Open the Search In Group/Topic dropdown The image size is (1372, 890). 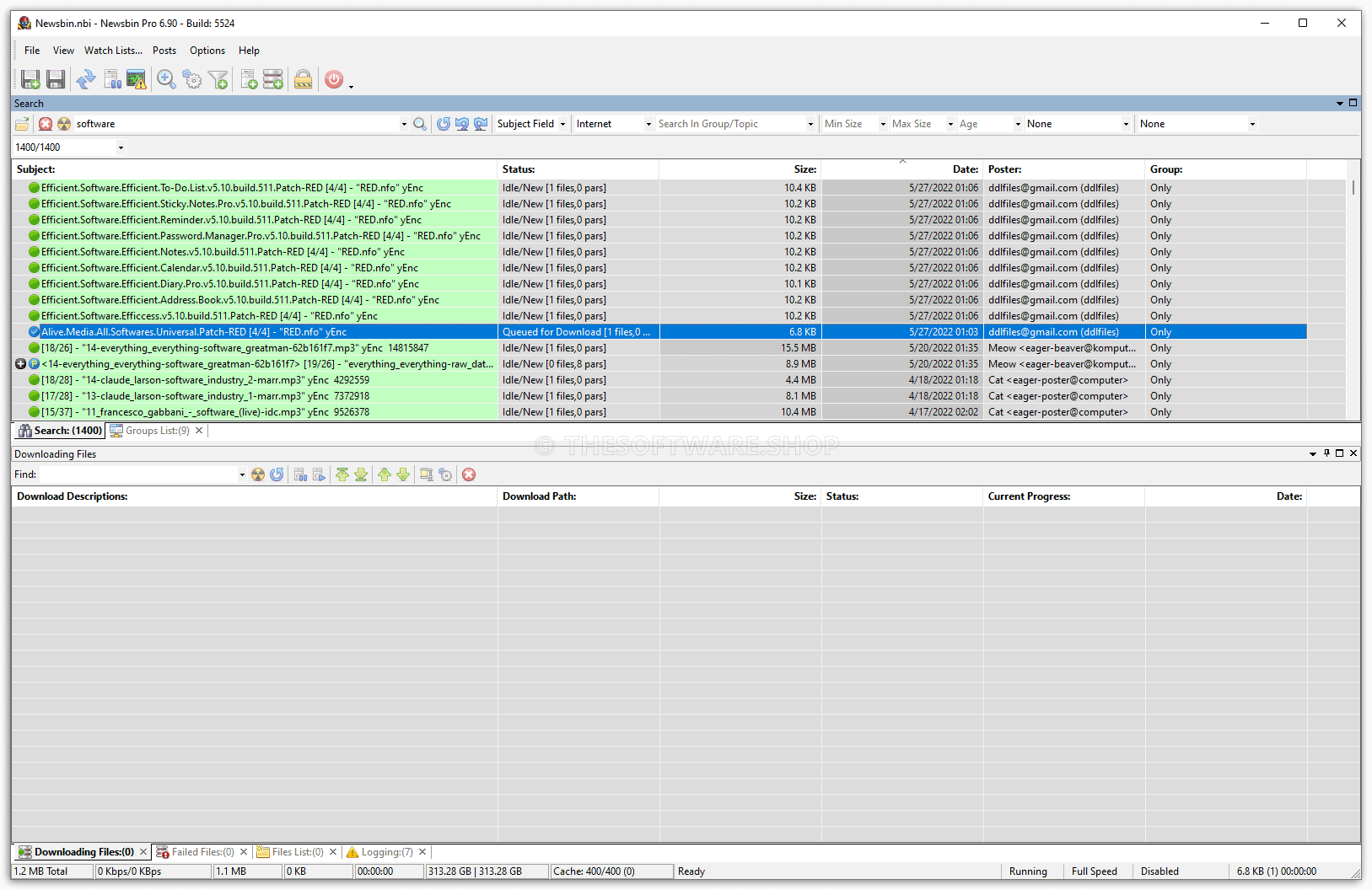coord(810,124)
